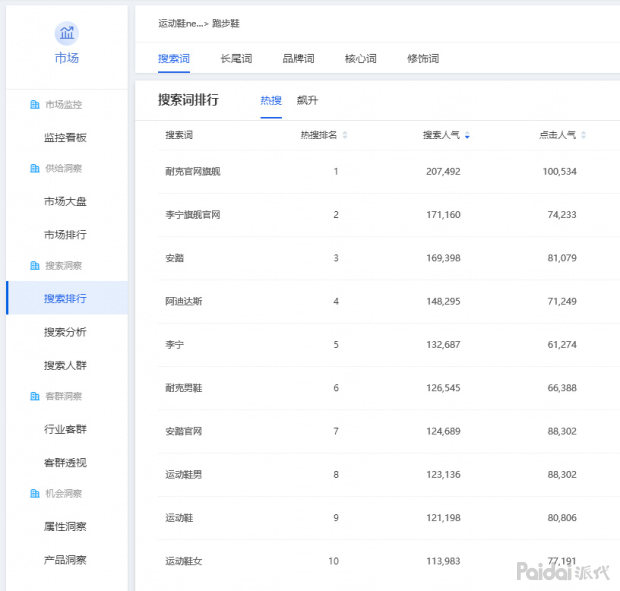
Task: Click search term 耐克男鞋
Action: (183, 388)
